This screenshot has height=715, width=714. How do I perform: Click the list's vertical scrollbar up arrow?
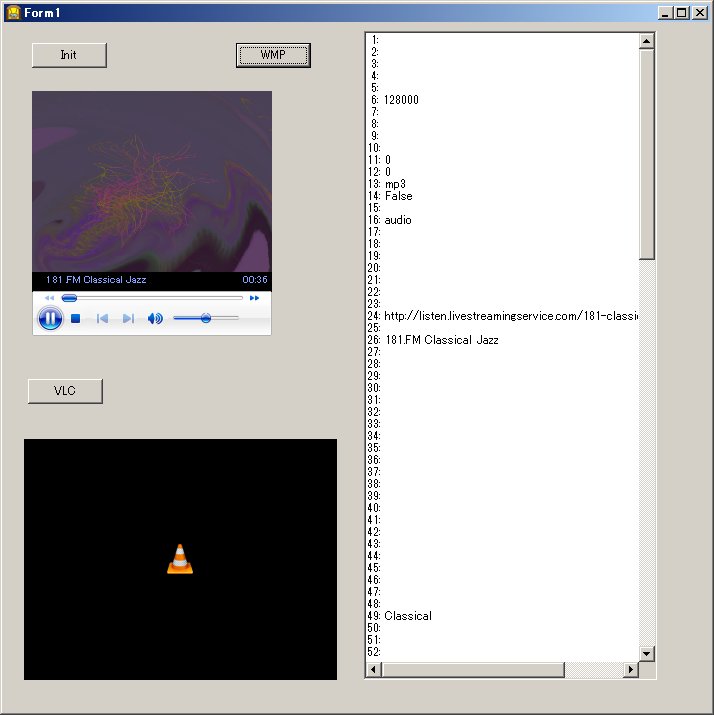point(647,41)
